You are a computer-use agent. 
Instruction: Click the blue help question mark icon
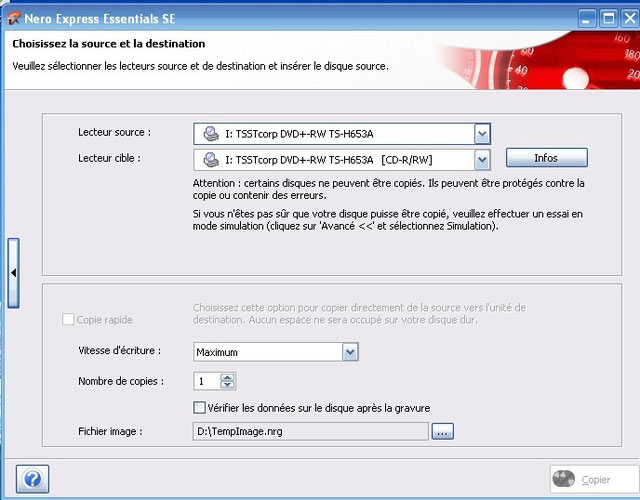[33, 478]
